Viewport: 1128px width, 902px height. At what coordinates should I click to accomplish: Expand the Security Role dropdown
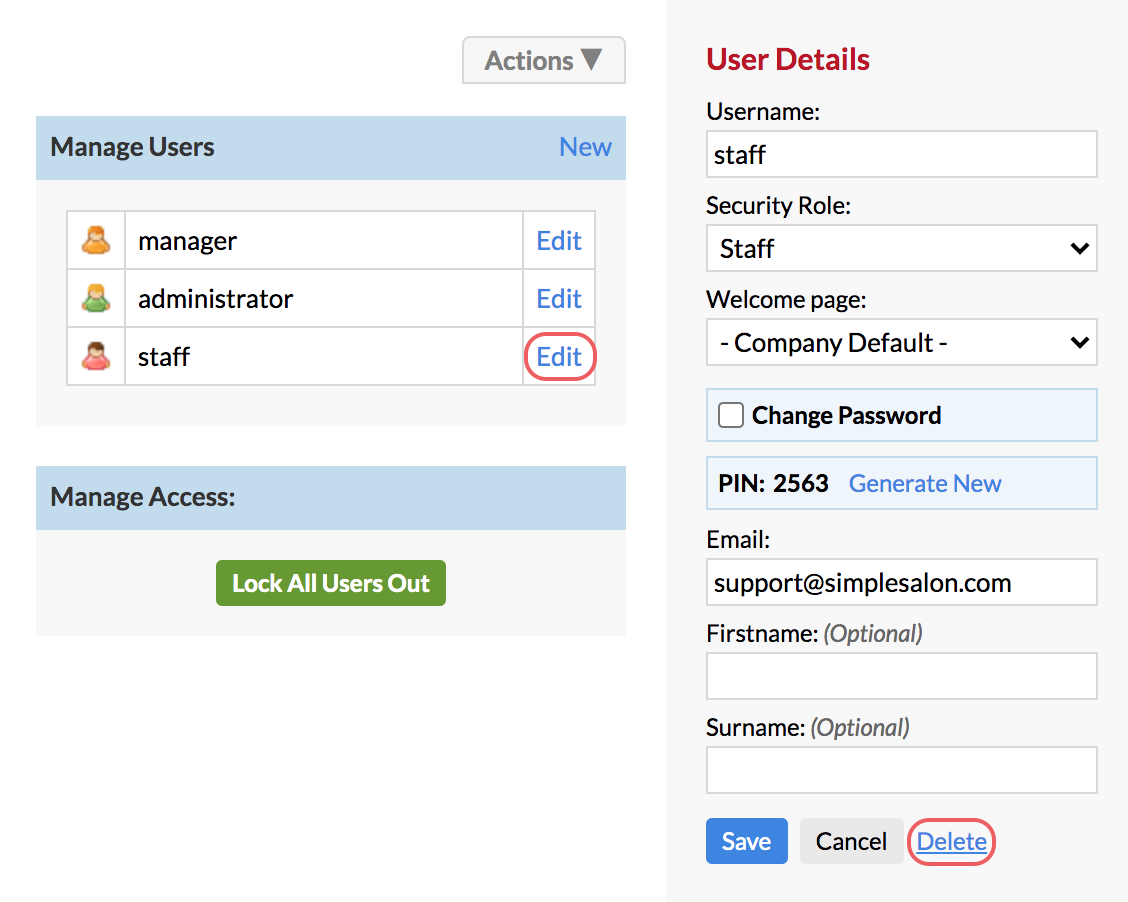(901, 248)
